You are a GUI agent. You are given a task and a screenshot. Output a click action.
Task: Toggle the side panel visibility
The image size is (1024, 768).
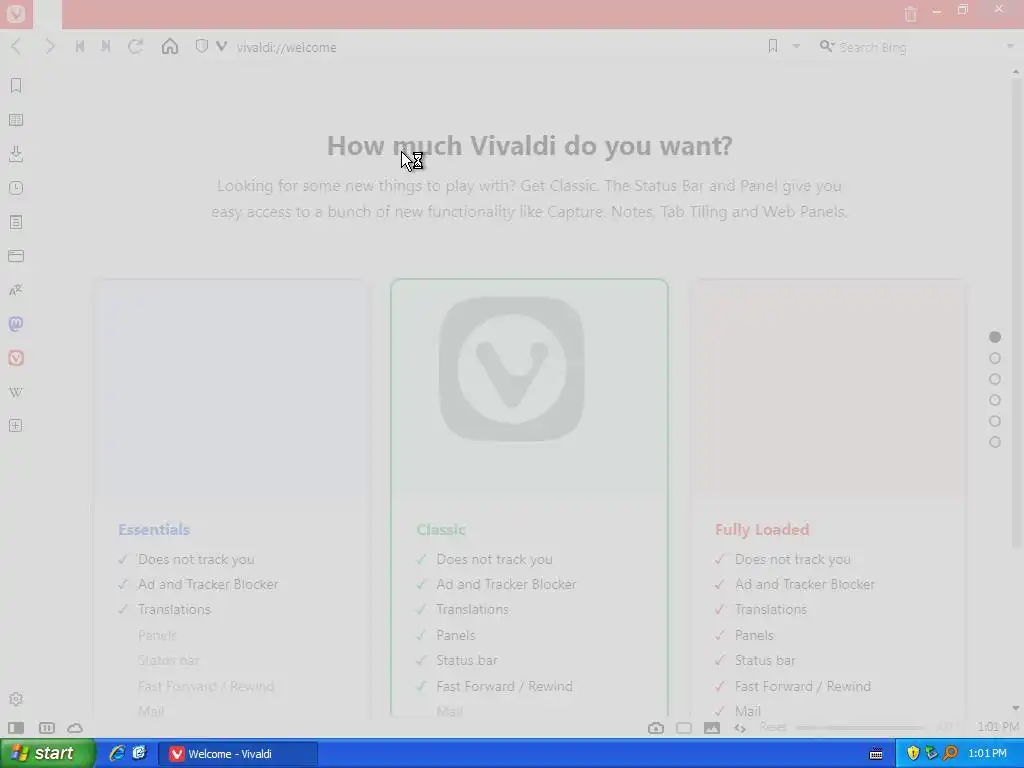click(x=16, y=728)
